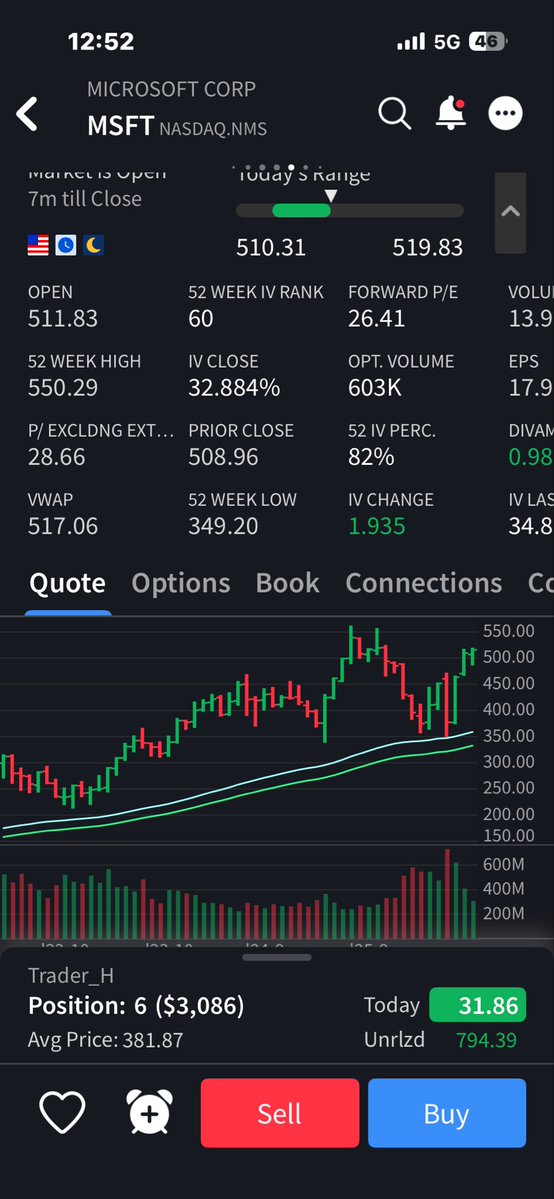Viewport: 554px width, 1199px height.
Task: Add MSFT to favorites heart icon
Action: coord(62,1112)
